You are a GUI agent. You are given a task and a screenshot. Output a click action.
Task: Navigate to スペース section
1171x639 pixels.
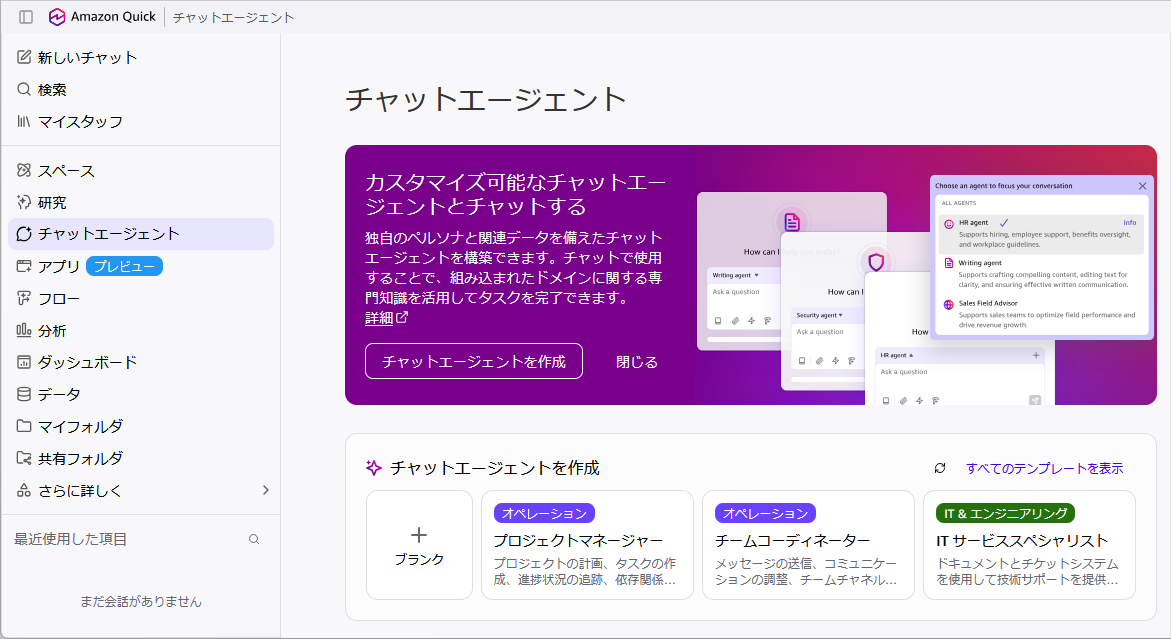coord(141,171)
